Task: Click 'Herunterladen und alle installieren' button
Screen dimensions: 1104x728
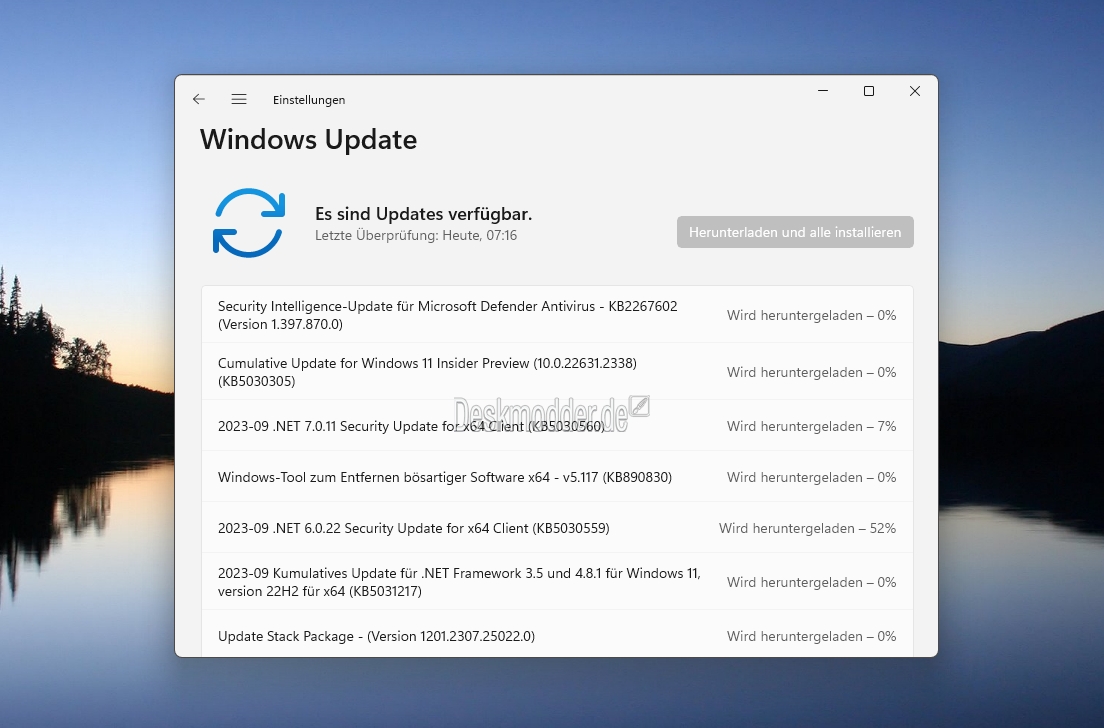Action: (x=795, y=232)
